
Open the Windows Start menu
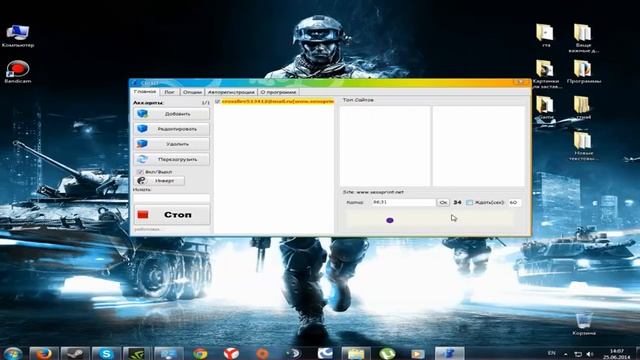(13, 353)
